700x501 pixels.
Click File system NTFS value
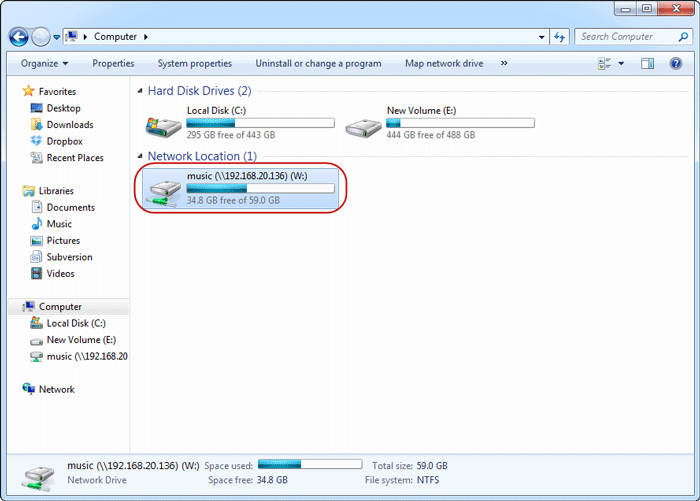coord(428,480)
